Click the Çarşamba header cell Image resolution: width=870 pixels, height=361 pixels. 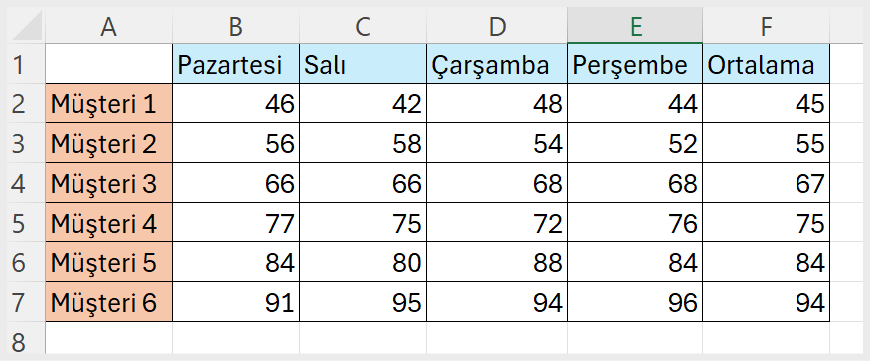[x=497, y=64]
